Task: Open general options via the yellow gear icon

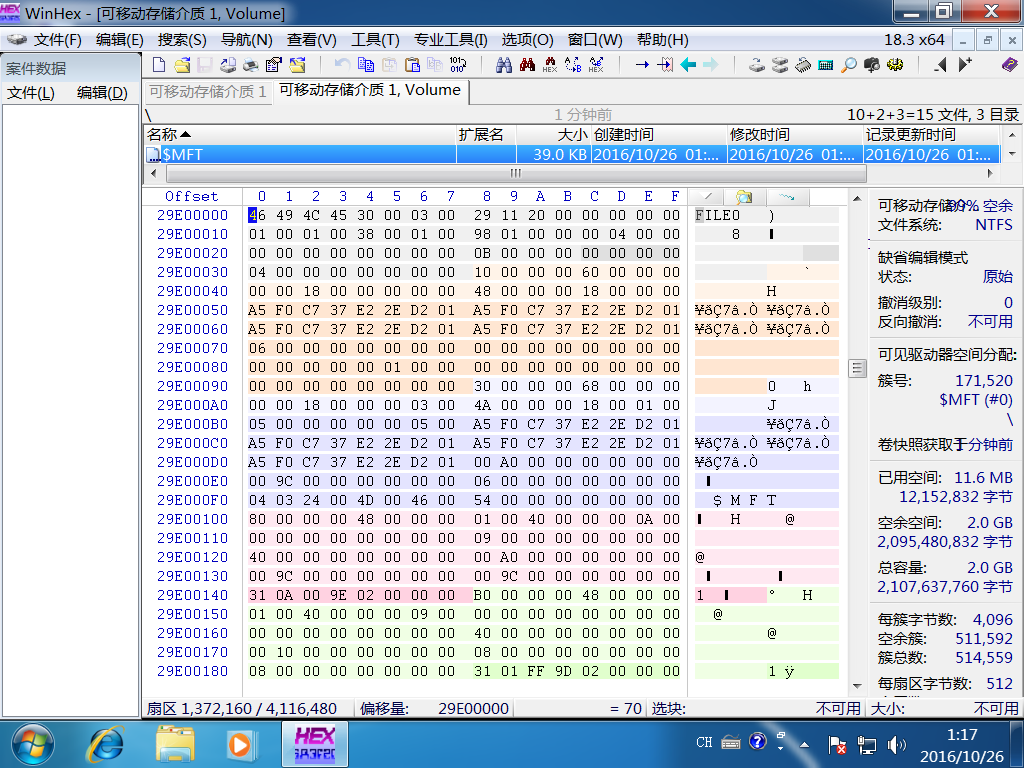Action: click(895, 64)
